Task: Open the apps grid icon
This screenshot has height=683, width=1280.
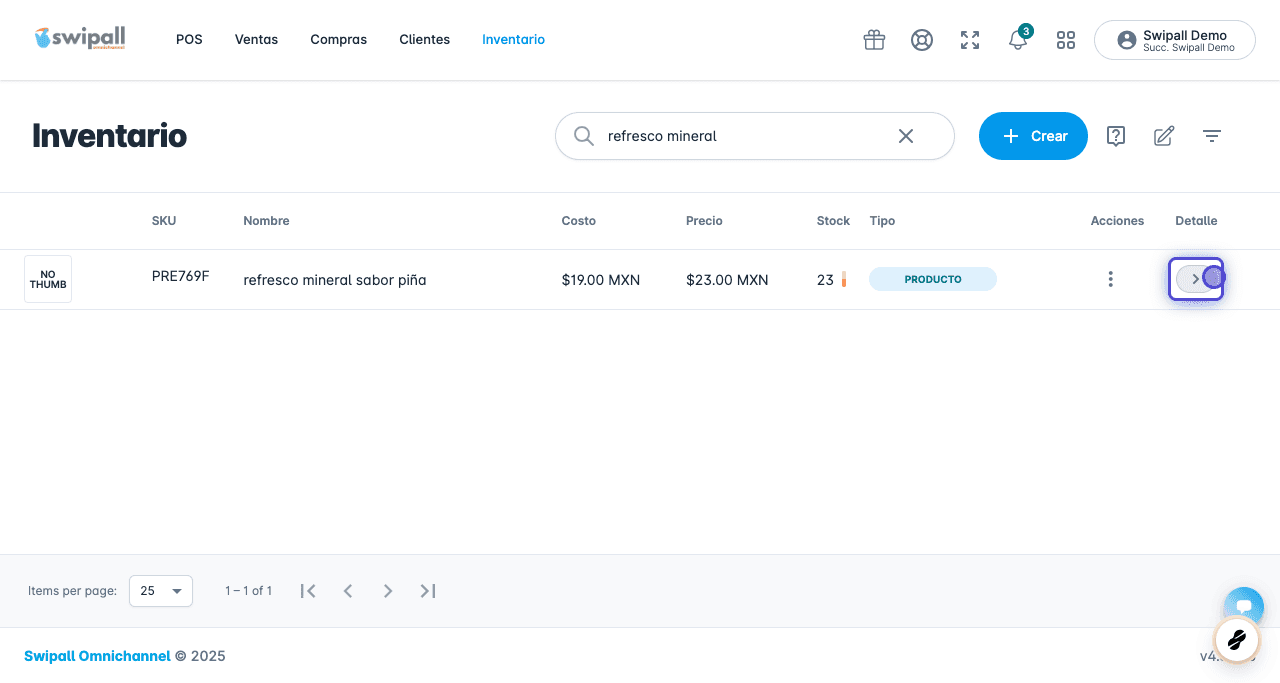Action: pyautogui.click(x=1066, y=40)
